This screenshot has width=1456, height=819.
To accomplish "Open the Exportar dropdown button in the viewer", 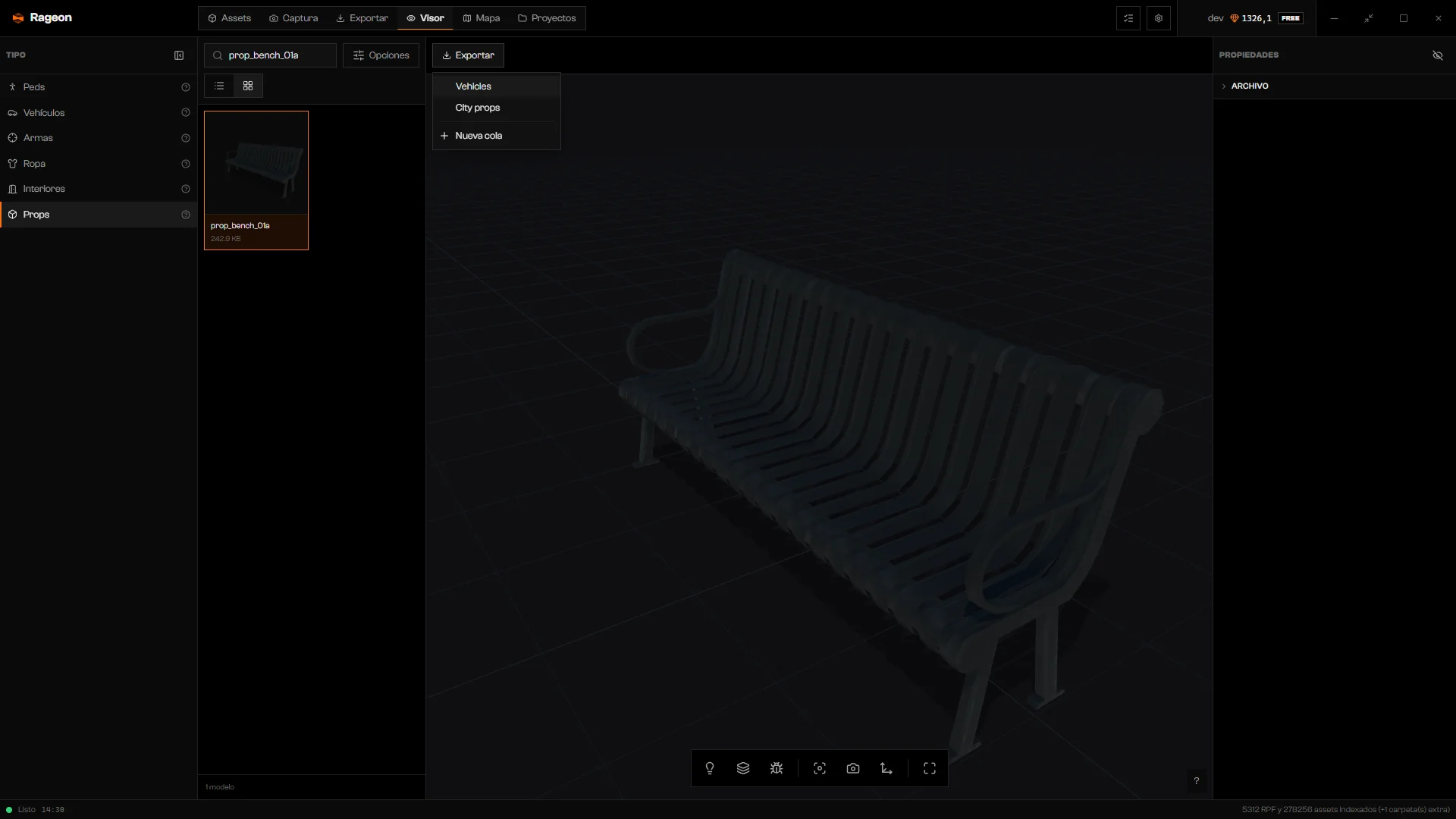I will tap(468, 55).
